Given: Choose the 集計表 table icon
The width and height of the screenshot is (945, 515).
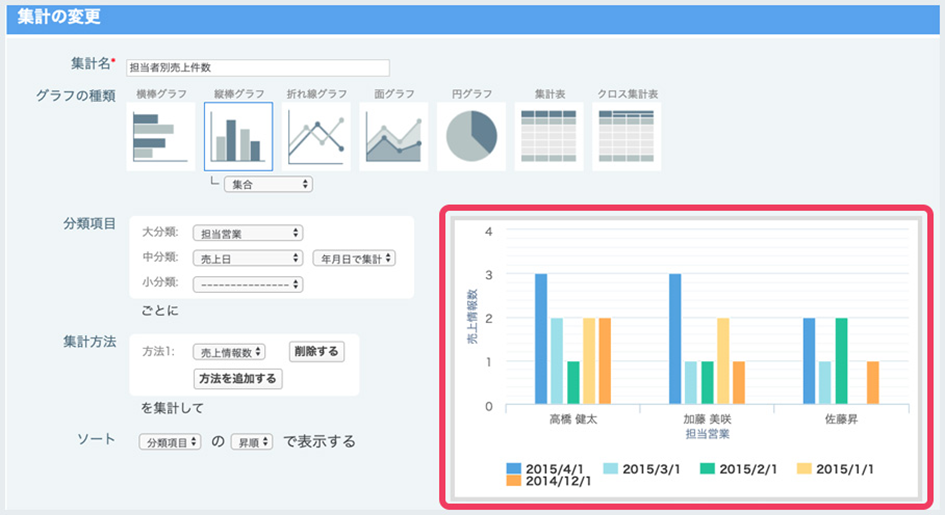Looking at the screenshot, I should coord(549,137).
